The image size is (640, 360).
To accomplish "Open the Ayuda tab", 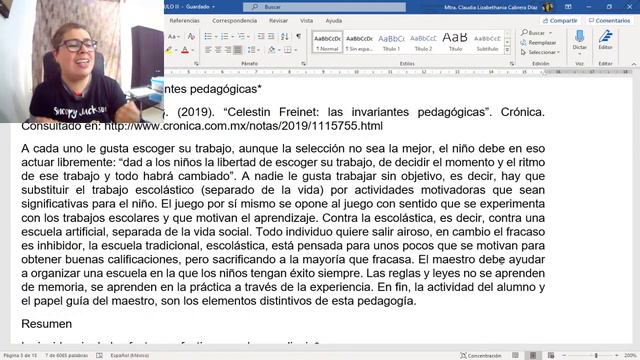I will tap(333, 21).
